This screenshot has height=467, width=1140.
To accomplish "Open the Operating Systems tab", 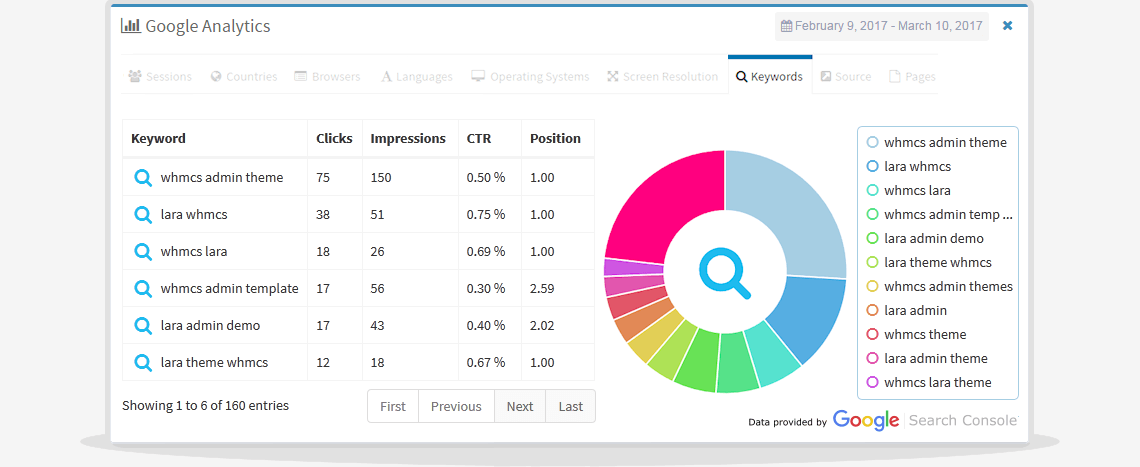I will pyautogui.click(x=530, y=76).
